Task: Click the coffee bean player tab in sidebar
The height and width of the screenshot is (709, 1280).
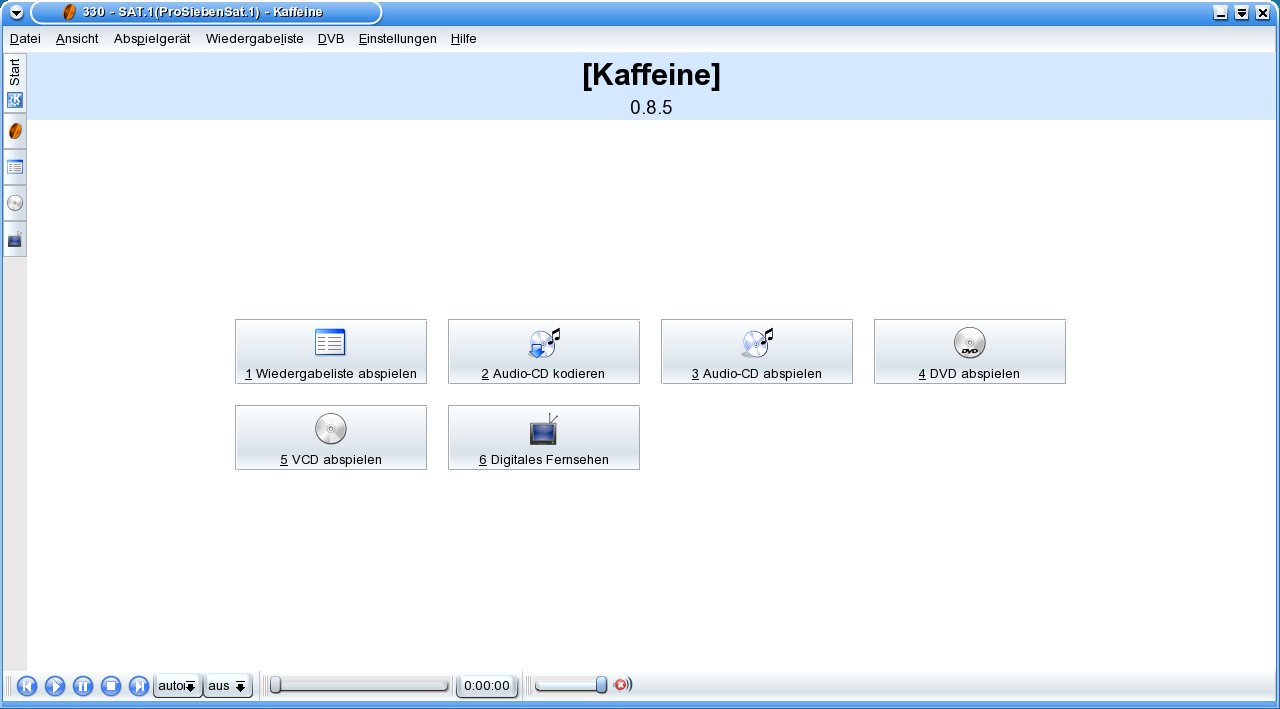Action: (x=15, y=131)
